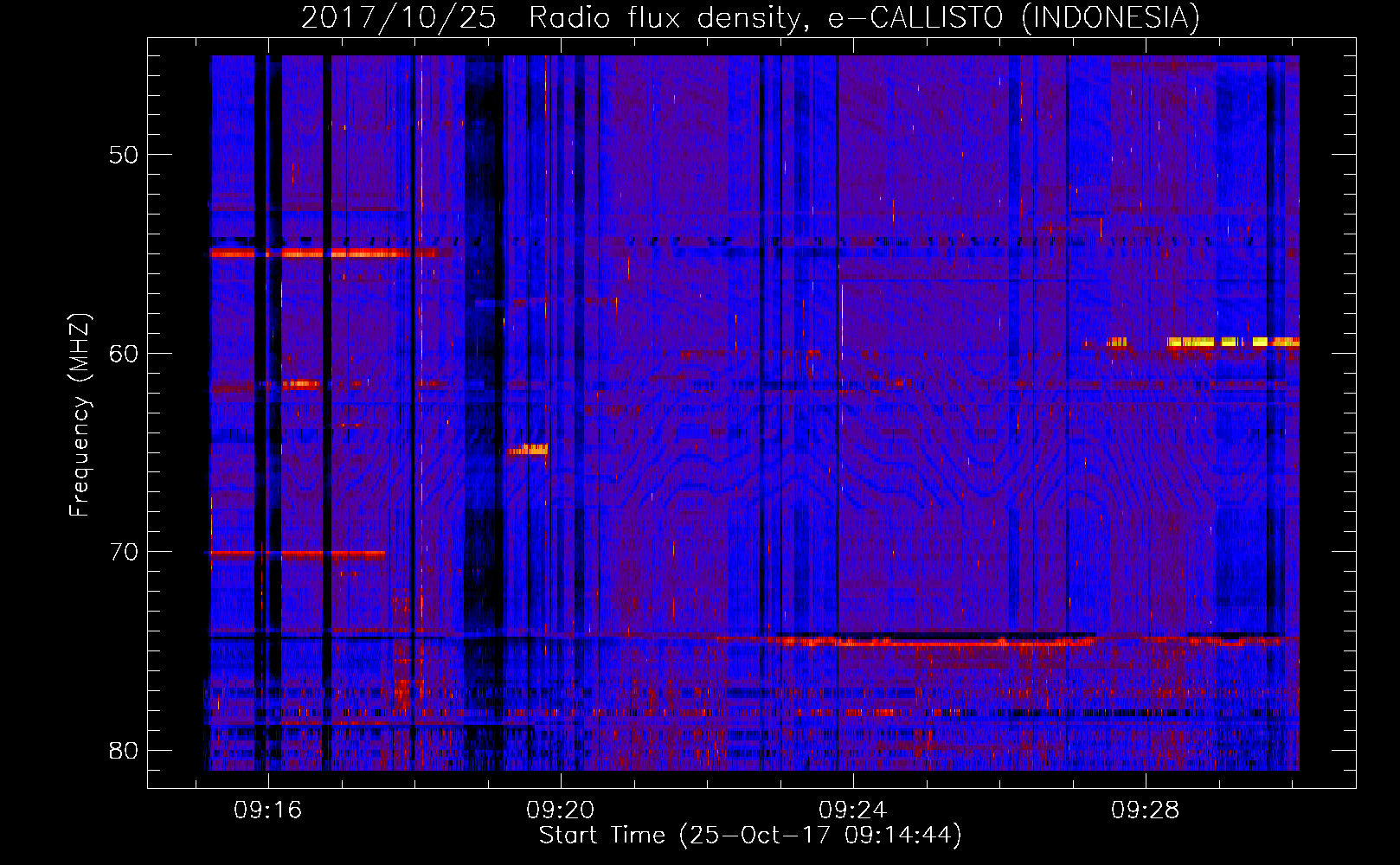Click the red band at 70 MHz near 09:16
1400x865 pixels.
298,554
